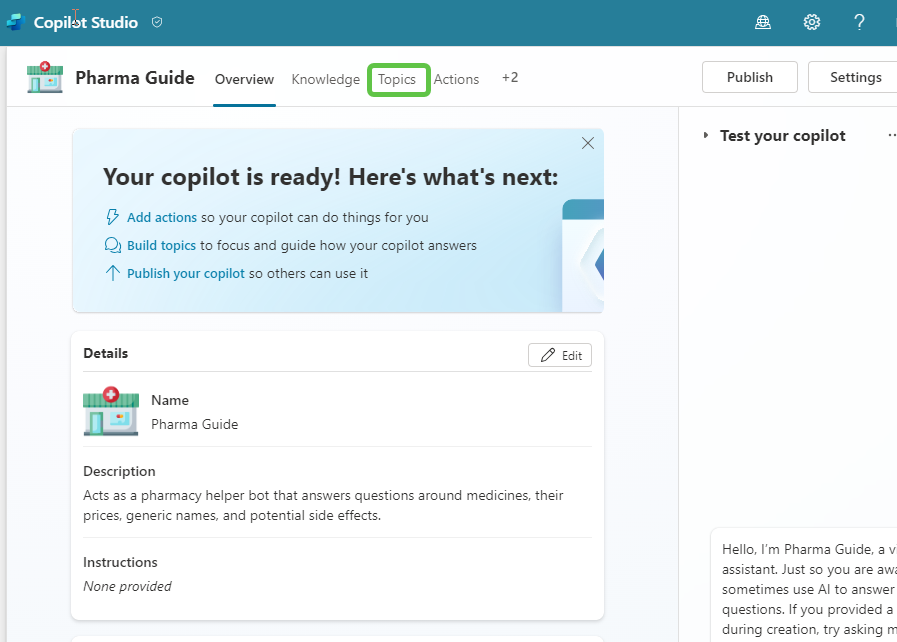Click the Settings button

coord(855,77)
